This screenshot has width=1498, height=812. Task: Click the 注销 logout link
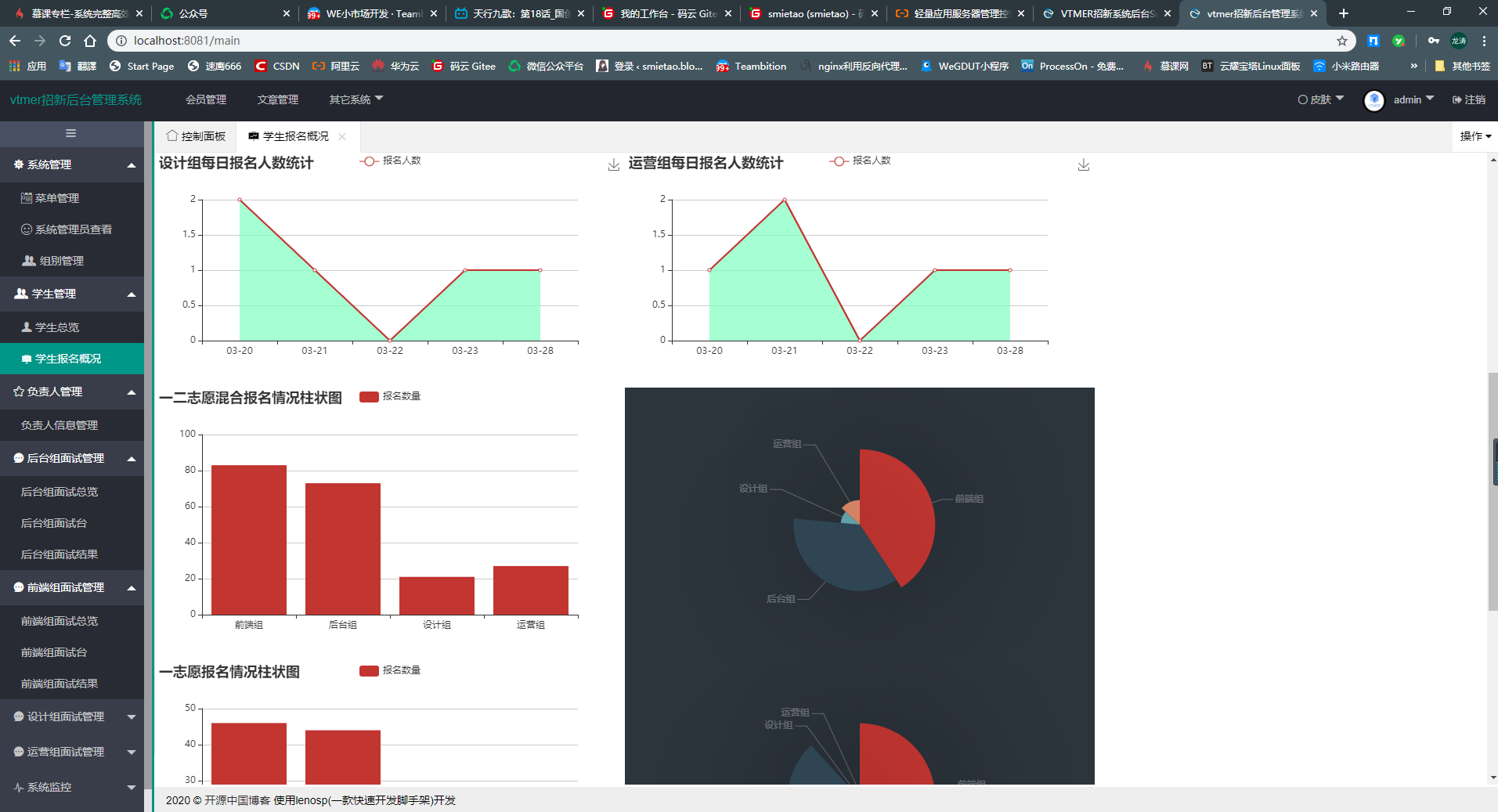pyautogui.click(x=1469, y=99)
